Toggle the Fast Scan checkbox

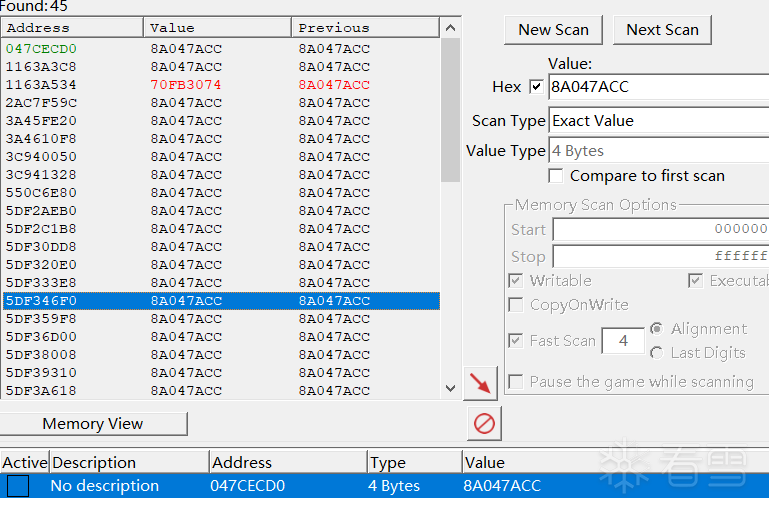click(x=515, y=340)
